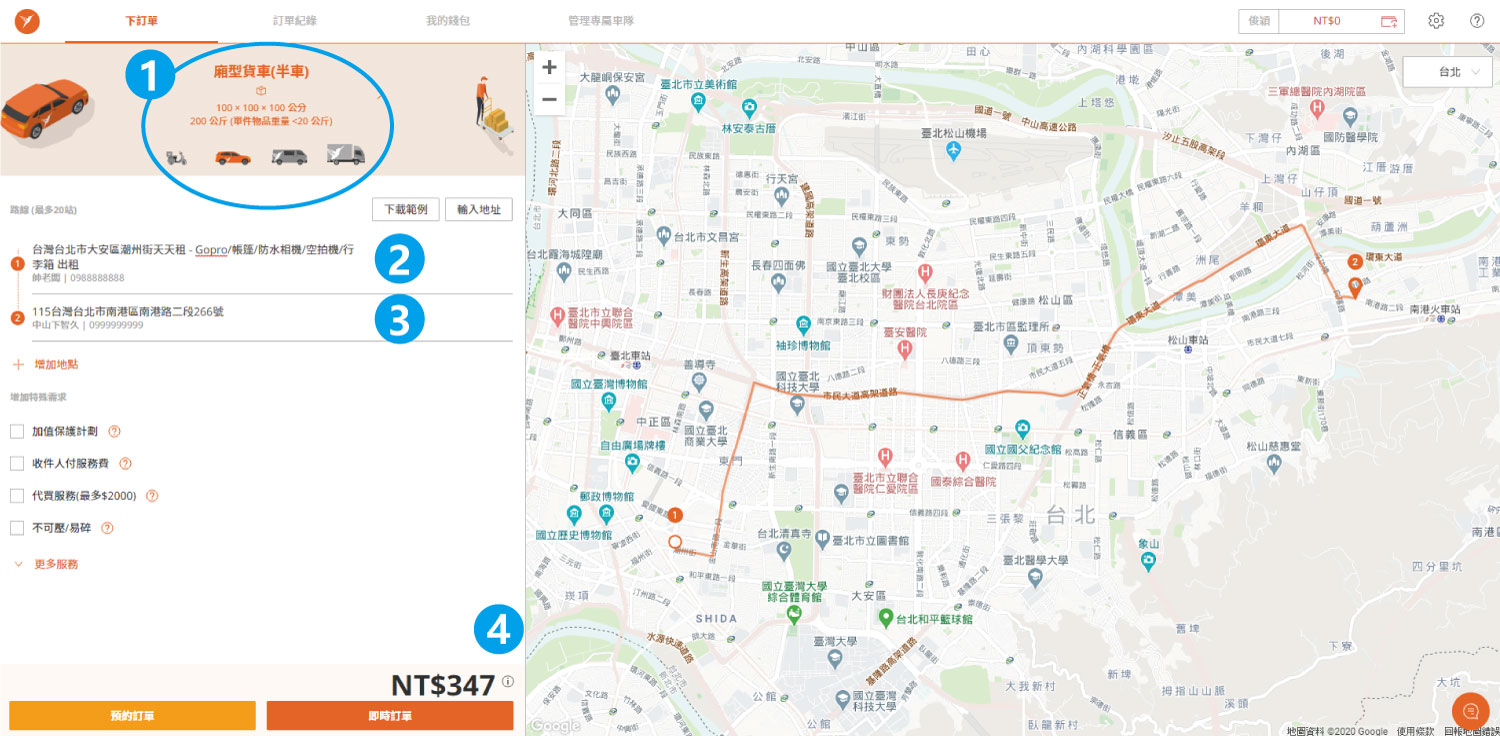Screen dimensions: 1500x736
Task: Open the 台北 city dropdown
Action: coord(1448,73)
